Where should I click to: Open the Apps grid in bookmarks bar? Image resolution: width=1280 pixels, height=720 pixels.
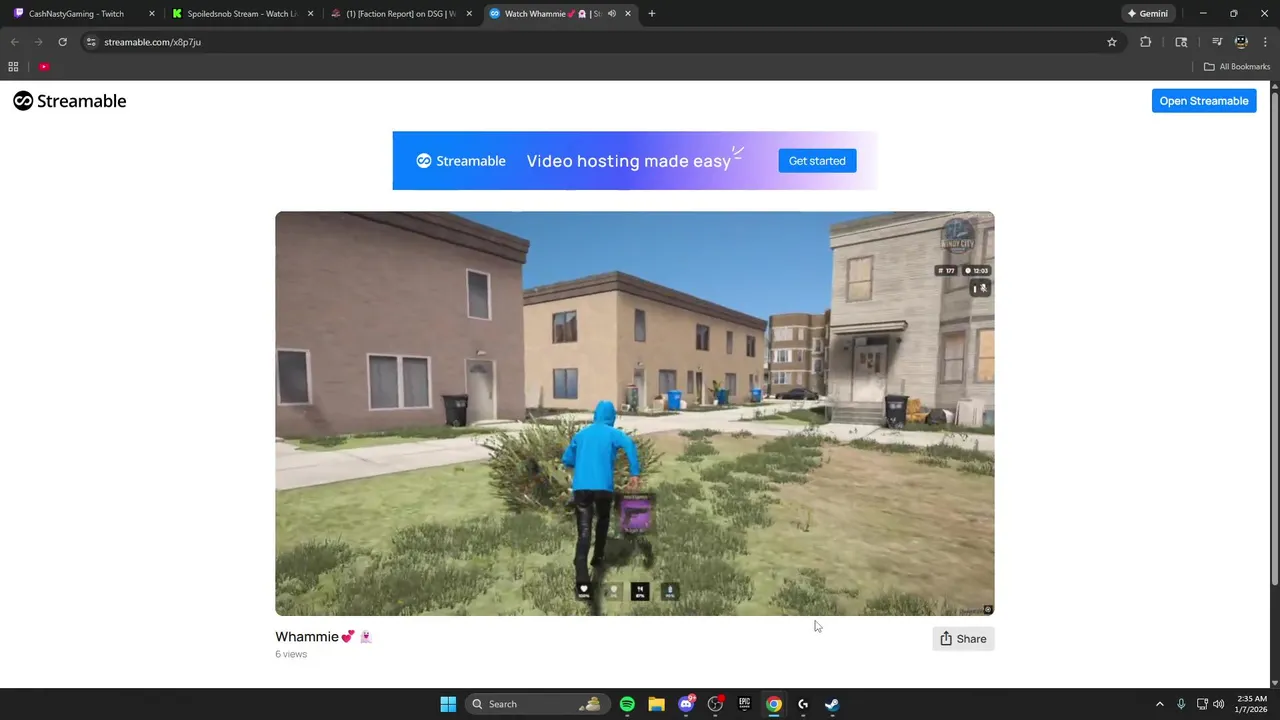click(x=13, y=67)
